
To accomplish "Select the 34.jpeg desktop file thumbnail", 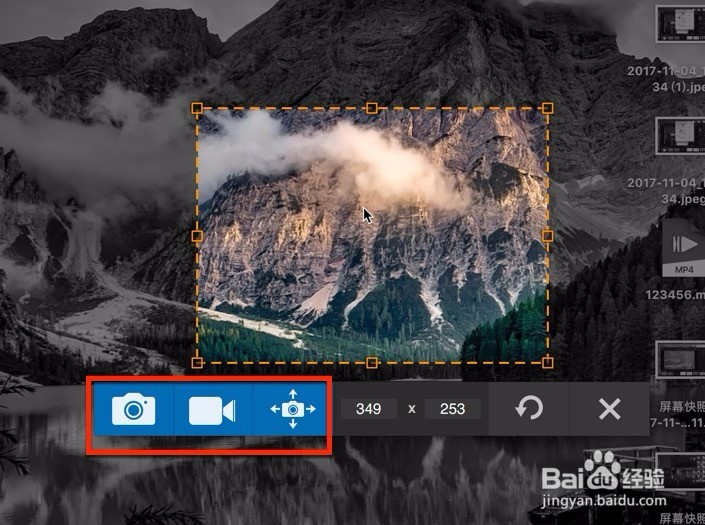I will (681, 136).
